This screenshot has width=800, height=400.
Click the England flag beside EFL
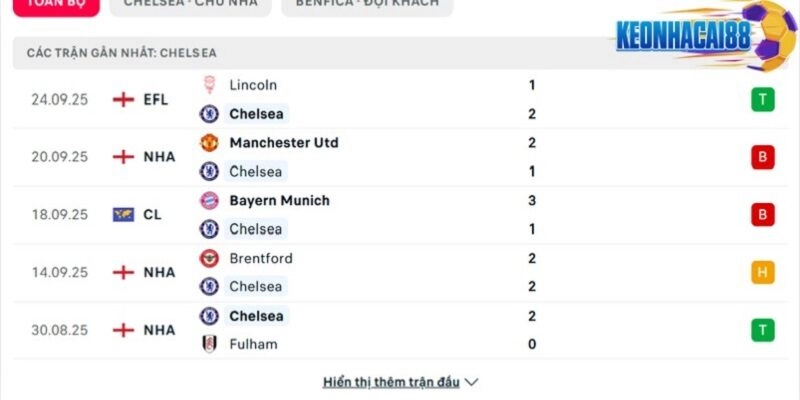pyautogui.click(x=124, y=99)
